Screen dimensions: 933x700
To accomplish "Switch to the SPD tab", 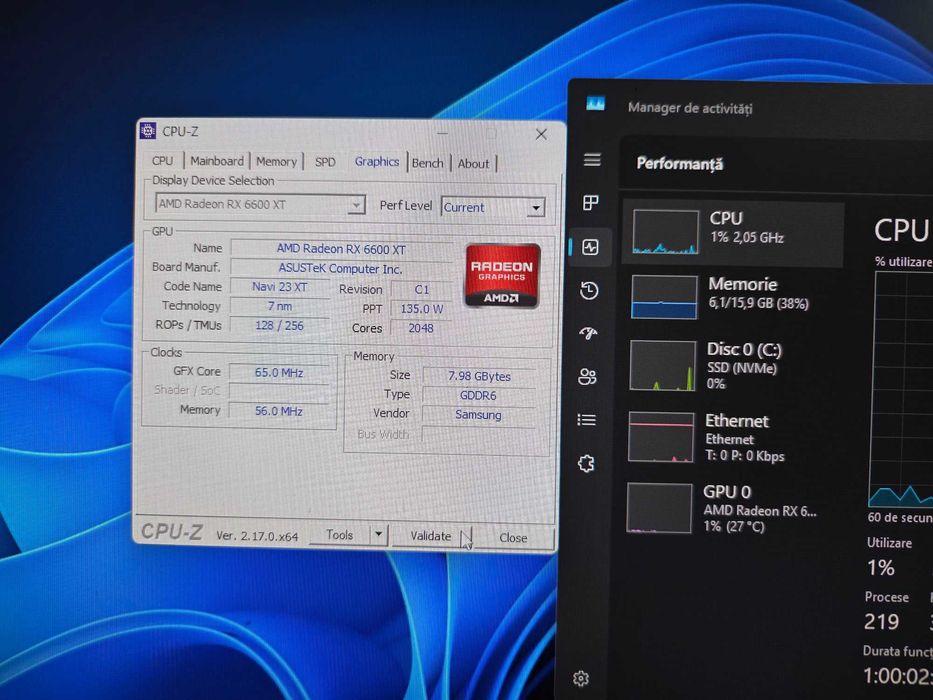I will (x=325, y=162).
